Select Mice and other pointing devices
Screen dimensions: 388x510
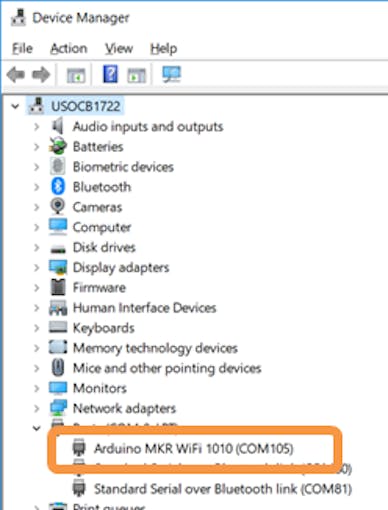[x=167, y=368]
